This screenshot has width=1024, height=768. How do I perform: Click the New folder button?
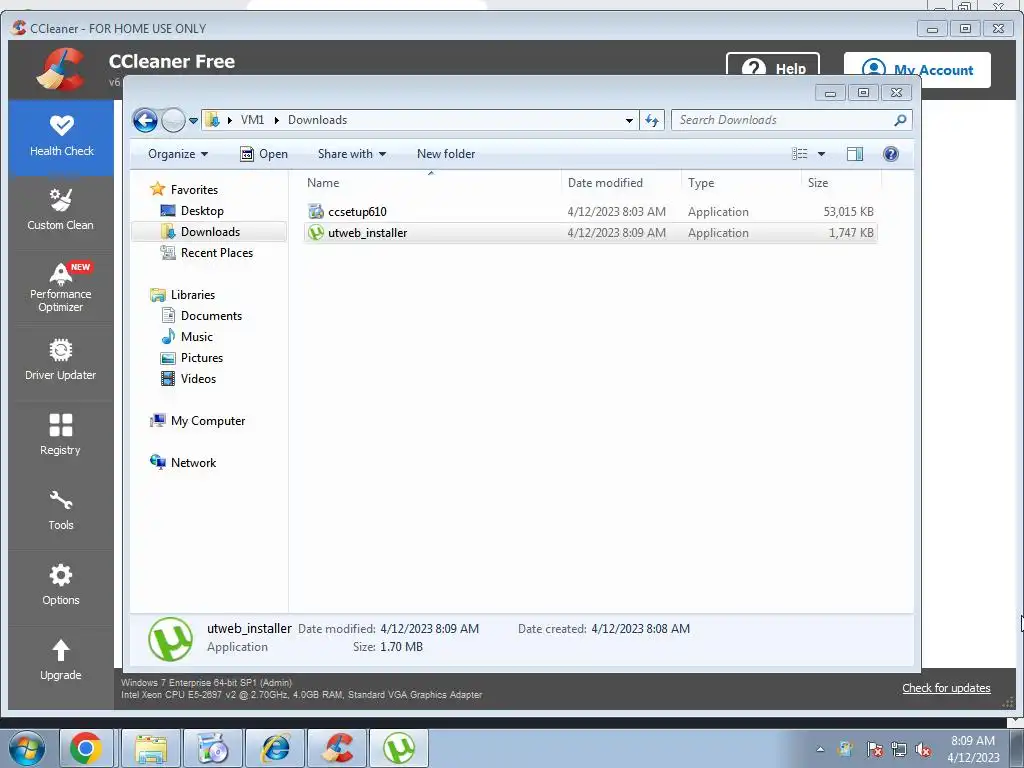tap(446, 154)
